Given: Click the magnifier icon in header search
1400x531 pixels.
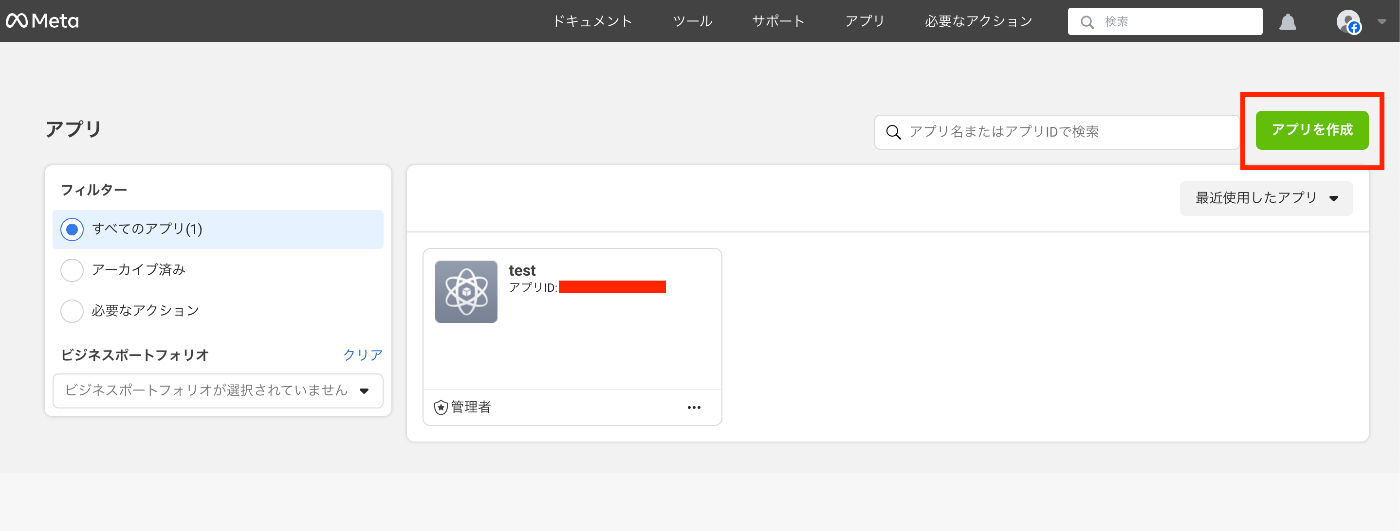Looking at the screenshot, I should pyautogui.click(x=1087, y=22).
